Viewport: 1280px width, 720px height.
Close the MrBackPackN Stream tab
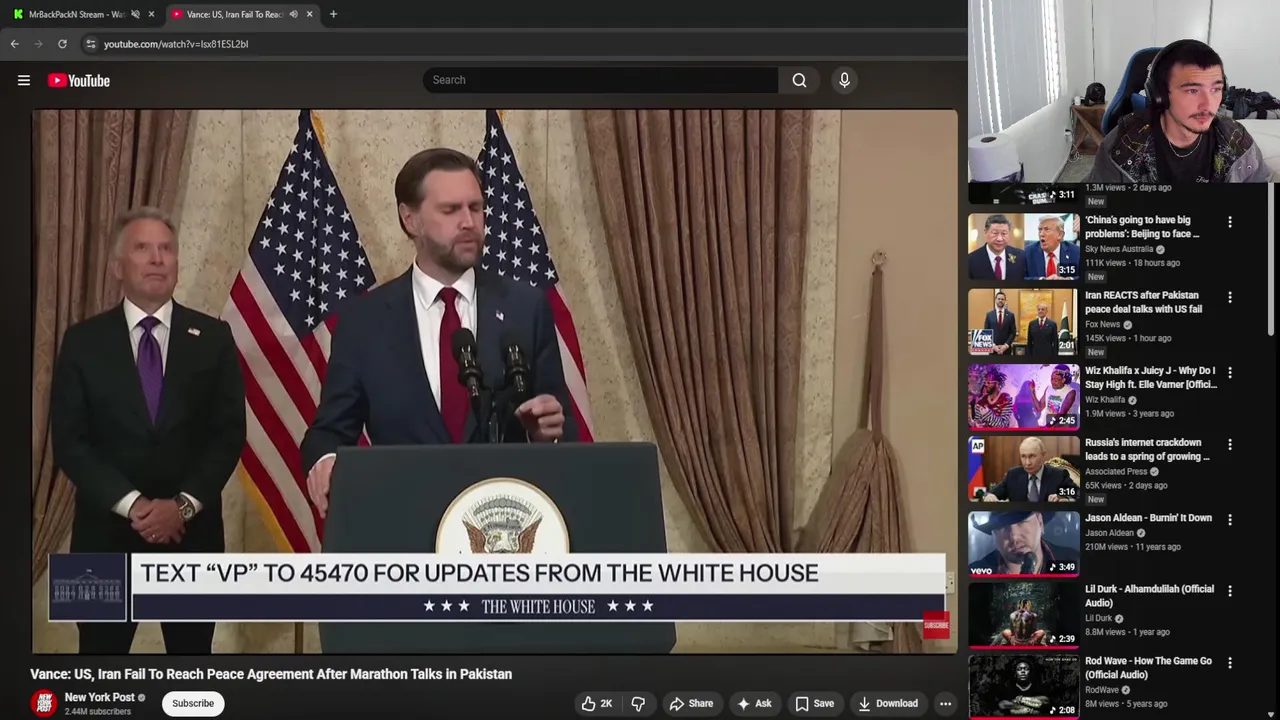click(x=151, y=14)
